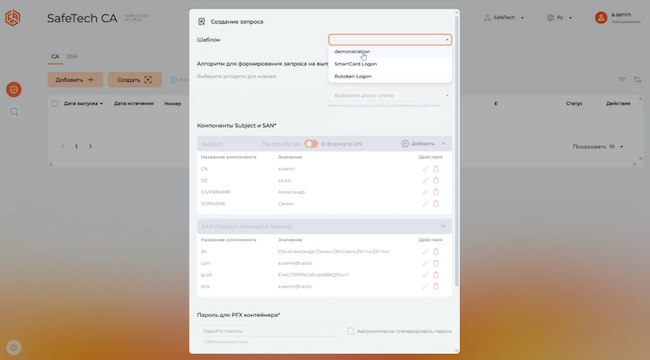
Task: Check automatically generate password option
Action: point(351,331)
